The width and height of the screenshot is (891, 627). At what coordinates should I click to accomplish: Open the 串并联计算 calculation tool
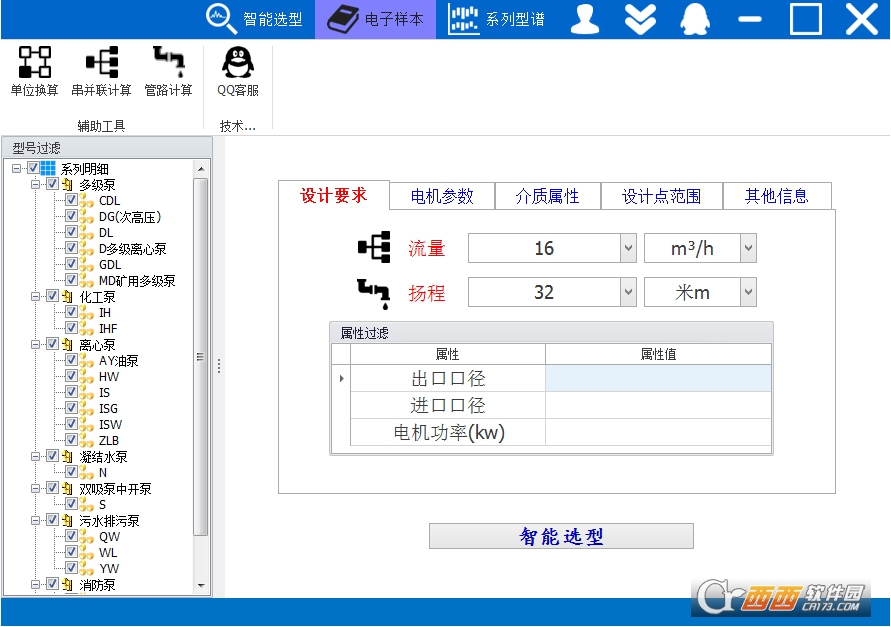click(101, 71)
